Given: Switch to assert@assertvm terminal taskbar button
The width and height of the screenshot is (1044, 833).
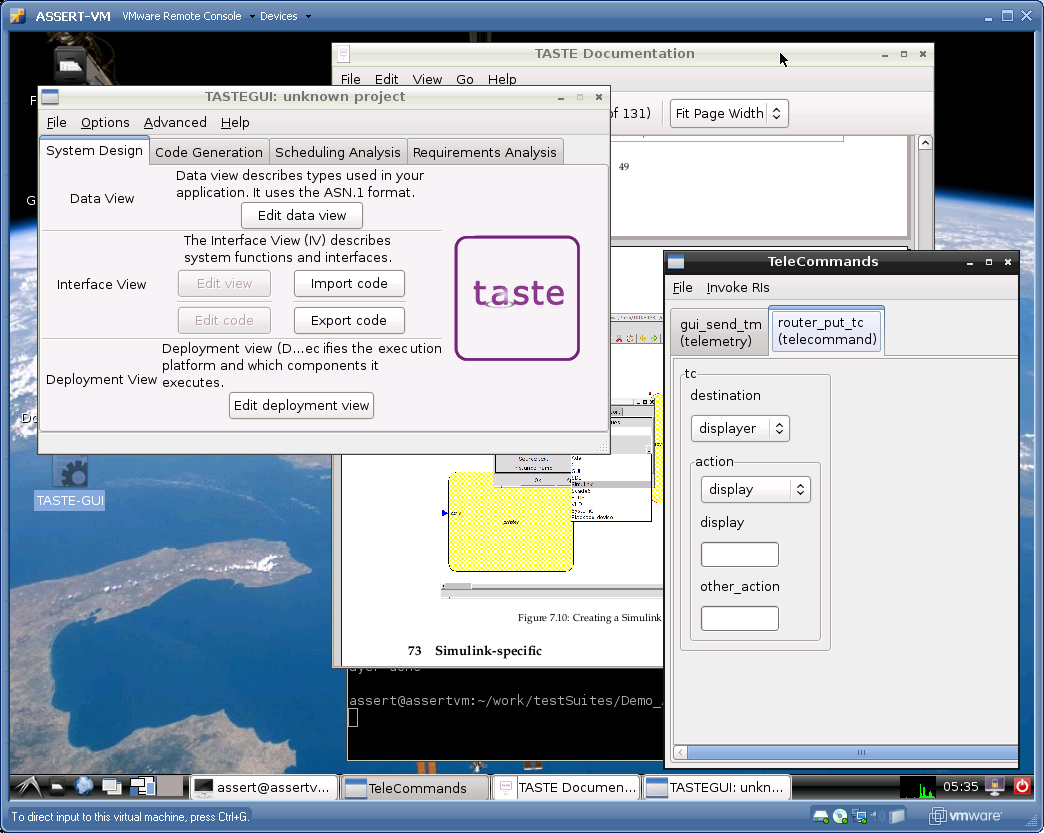Looking at the screenshot, I should point(263,787).
